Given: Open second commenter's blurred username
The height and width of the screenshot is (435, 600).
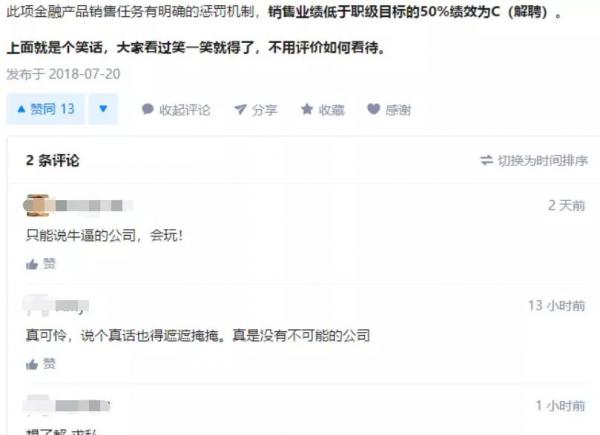Looking at the screenshot, I should (x=72, y=306).
